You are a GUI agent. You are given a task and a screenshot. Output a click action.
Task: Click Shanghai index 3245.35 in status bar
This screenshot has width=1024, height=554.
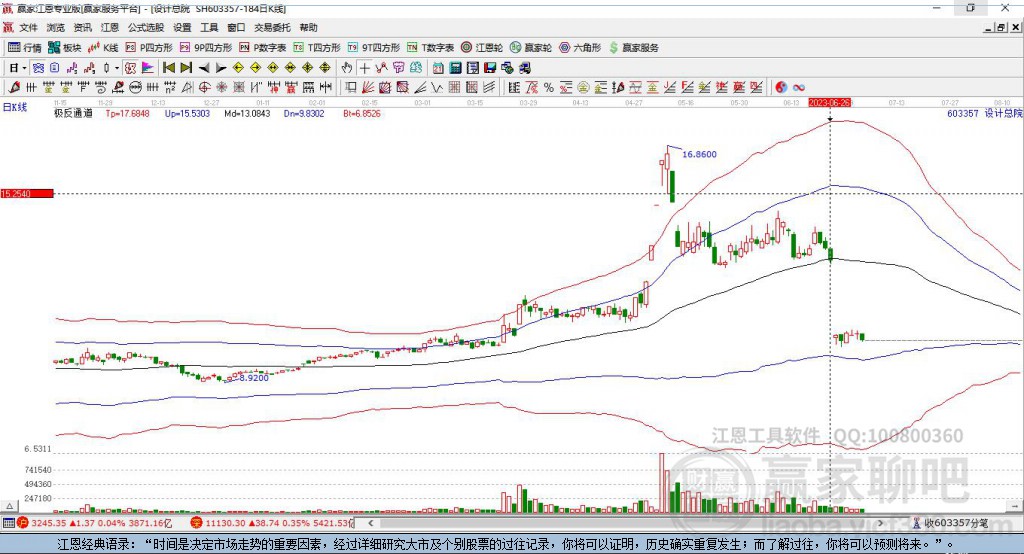point(48,523)
